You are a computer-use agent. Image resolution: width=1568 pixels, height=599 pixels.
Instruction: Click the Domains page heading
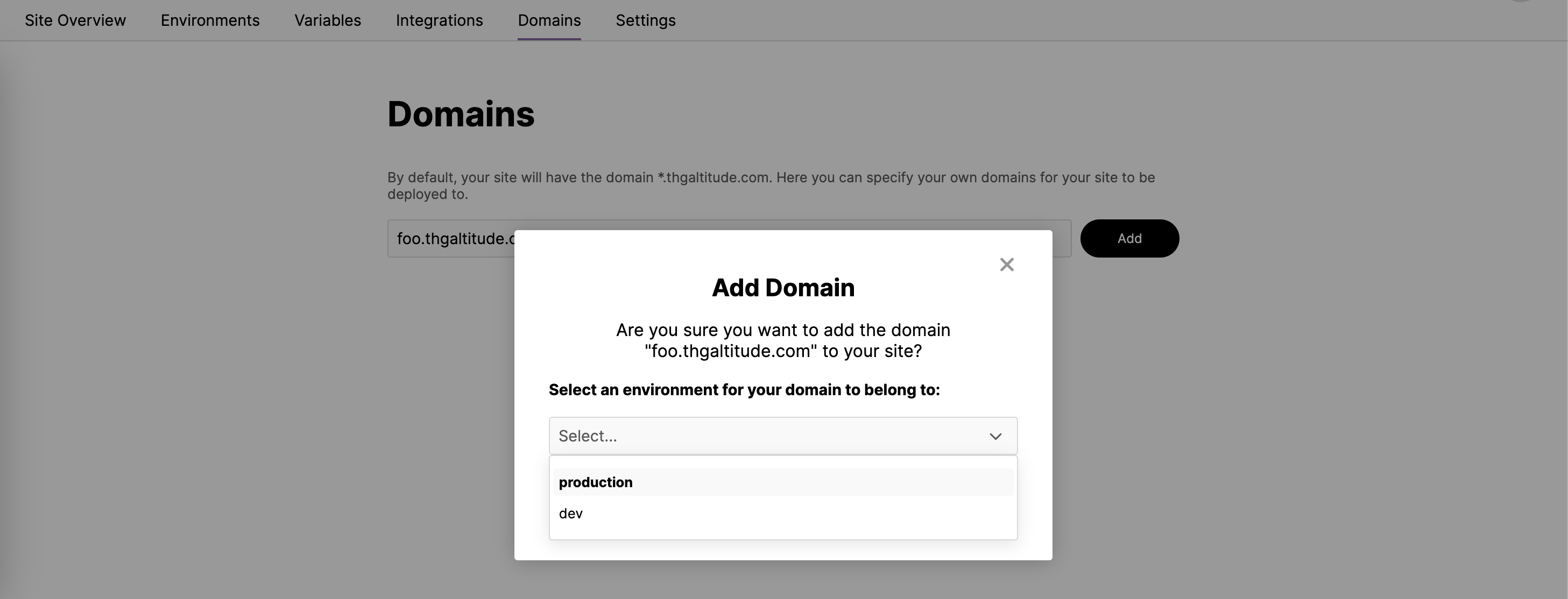pyautogui.click(x=461, y=113)
